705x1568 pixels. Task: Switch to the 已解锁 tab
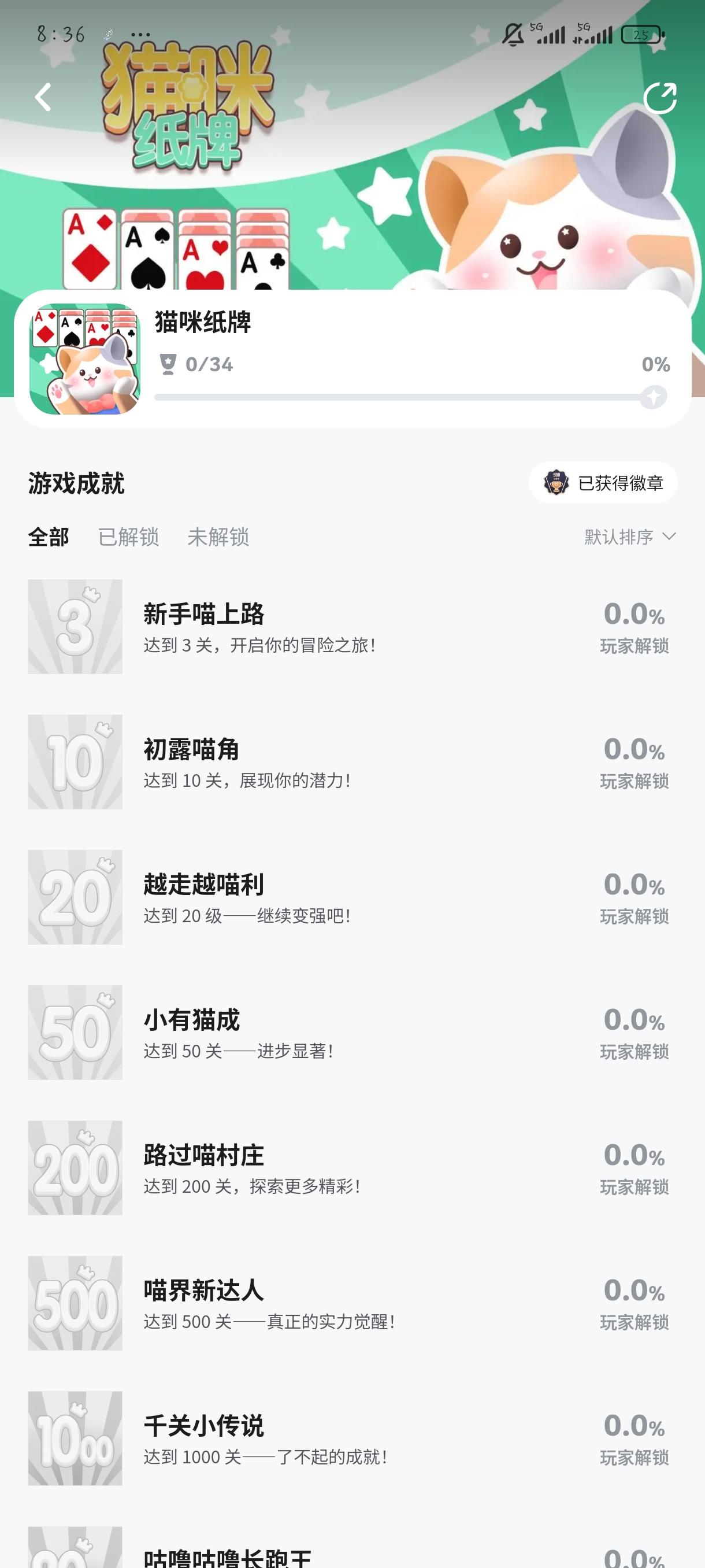click(128, 537)
